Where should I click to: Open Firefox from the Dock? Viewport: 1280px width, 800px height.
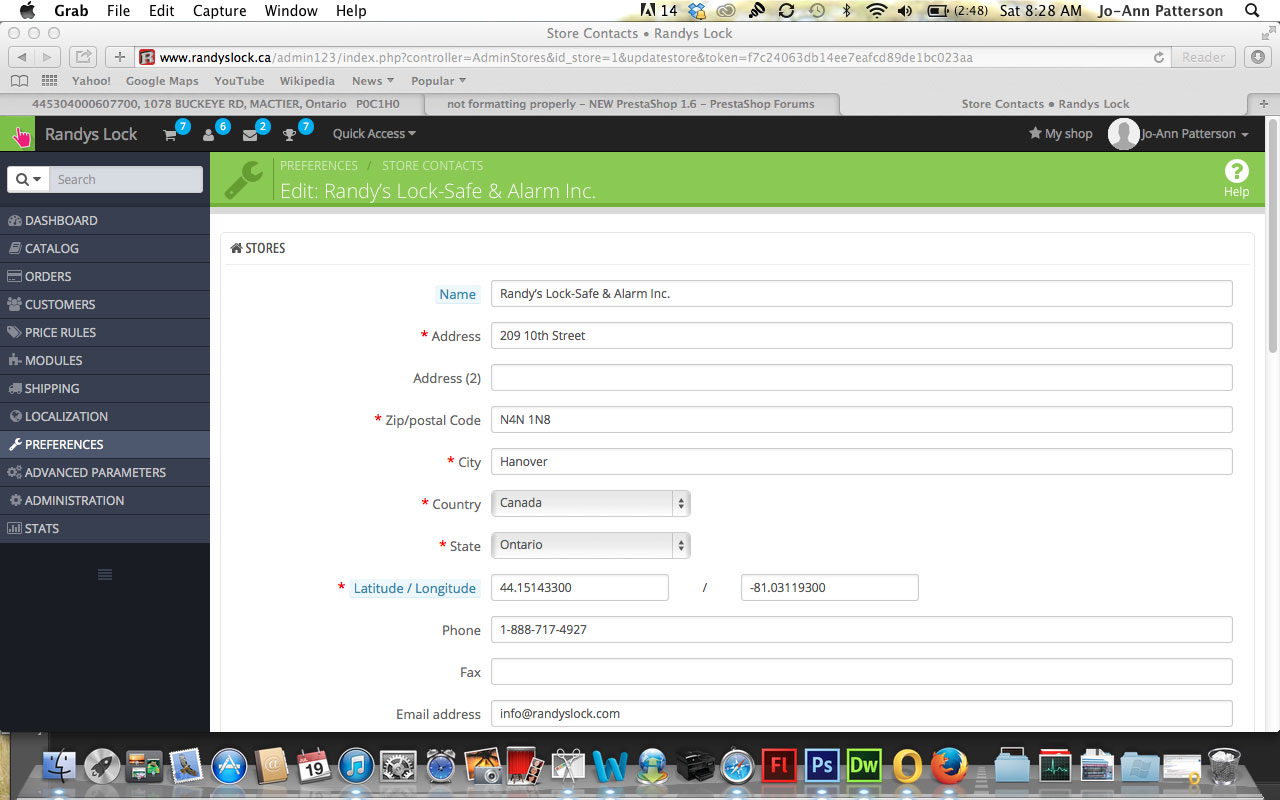(x=950, y=766)
